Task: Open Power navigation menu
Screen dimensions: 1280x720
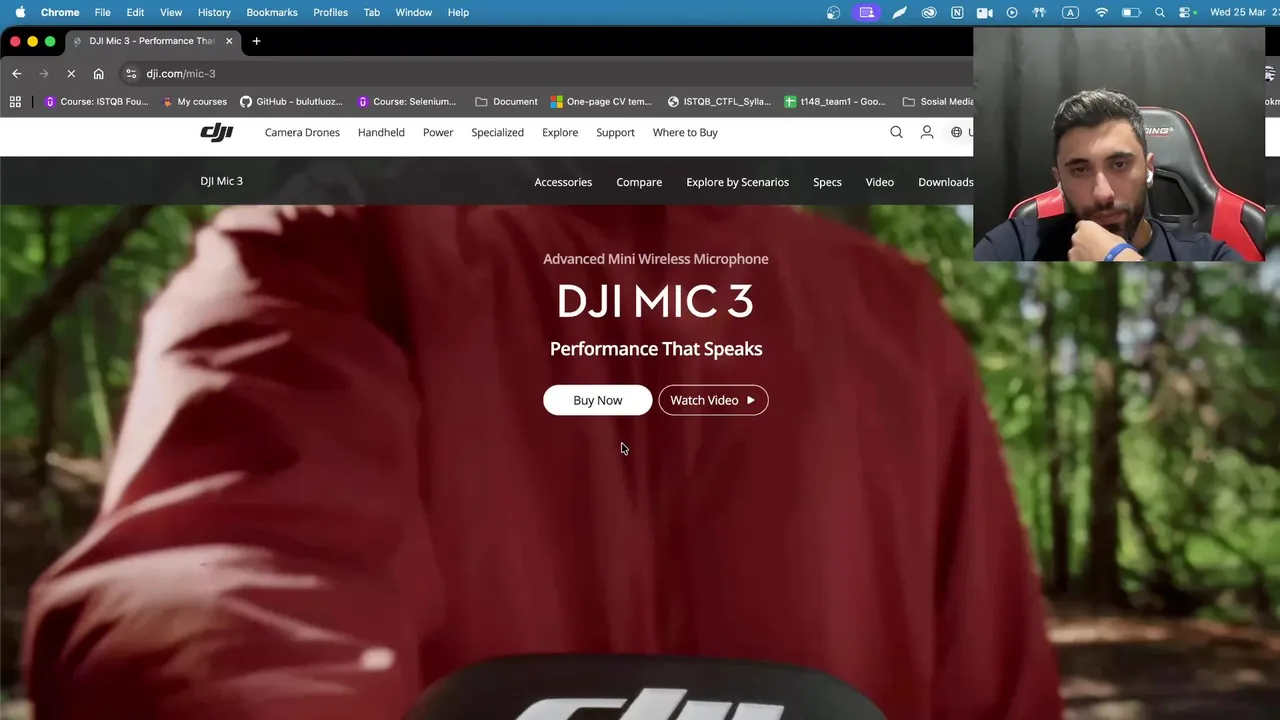Action: click(438, 132)
